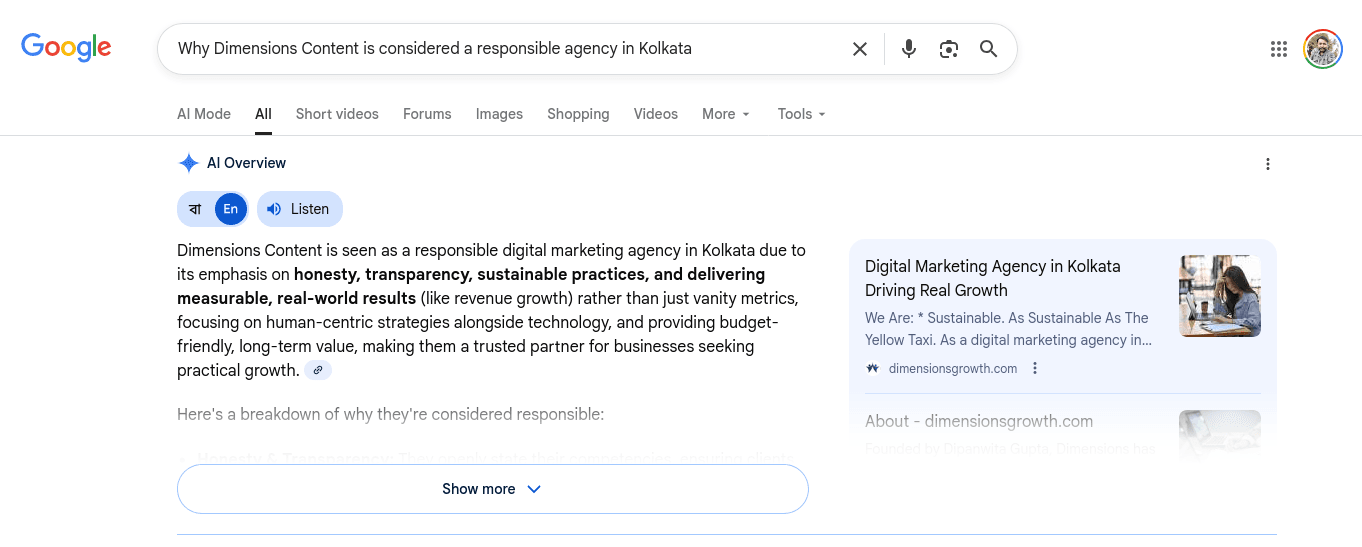The width and height of the screenshot is (1362, 547).
Task: Open the Google account profile picture
Action: [1322, 49]
